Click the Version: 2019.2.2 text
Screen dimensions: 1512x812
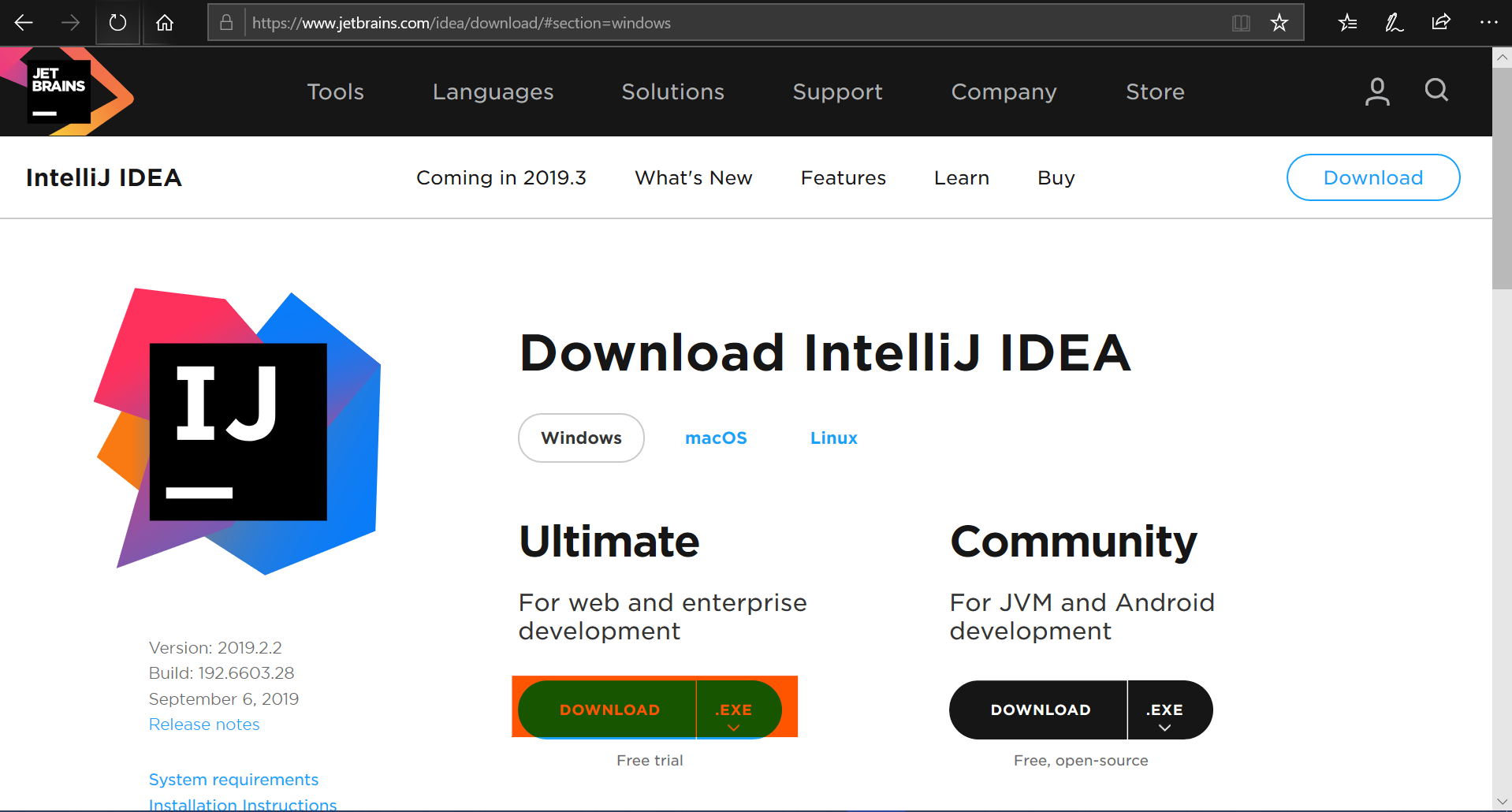pyautogui.click(x=215, y=648)
